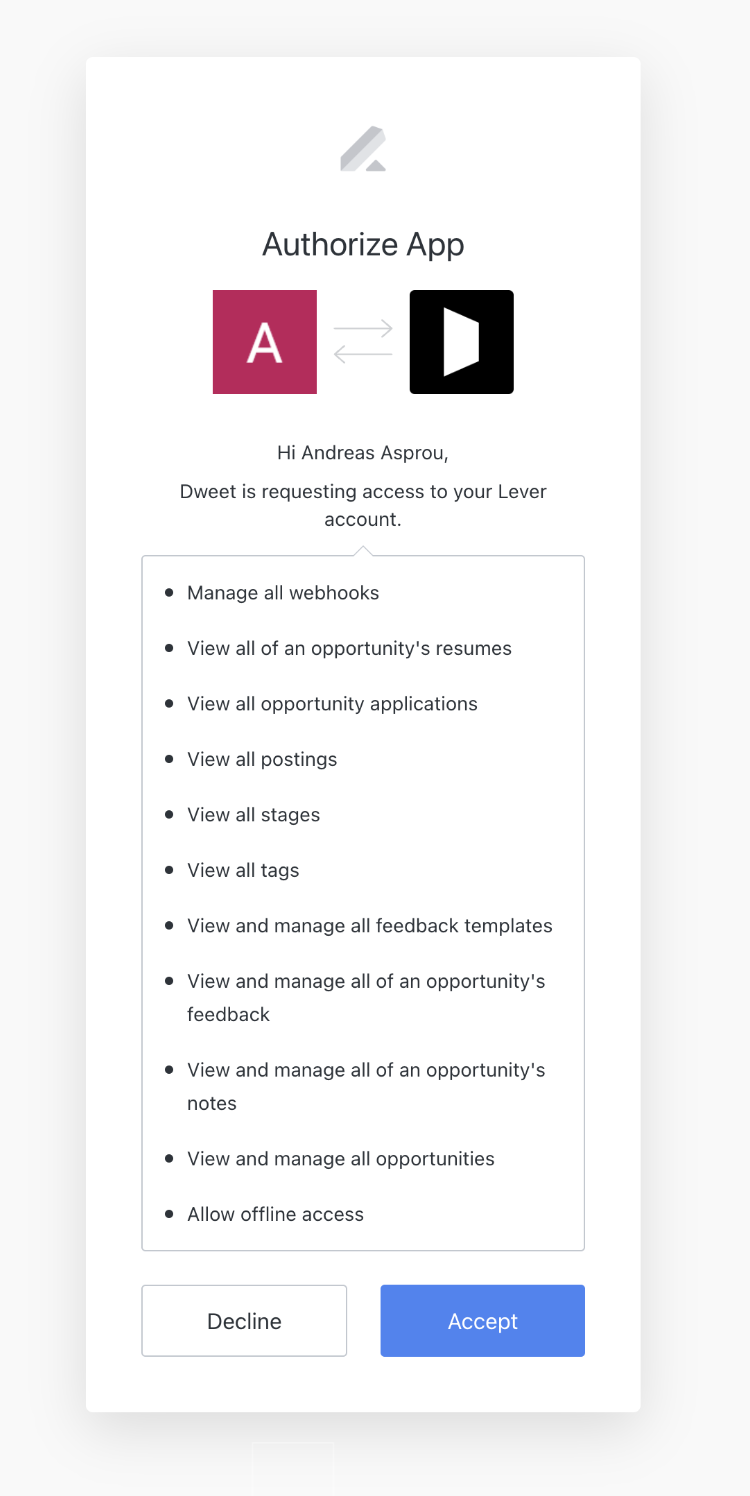Select the 'View all stages' permission entry
Screen dimensions: 750x1496
(253, 814)
